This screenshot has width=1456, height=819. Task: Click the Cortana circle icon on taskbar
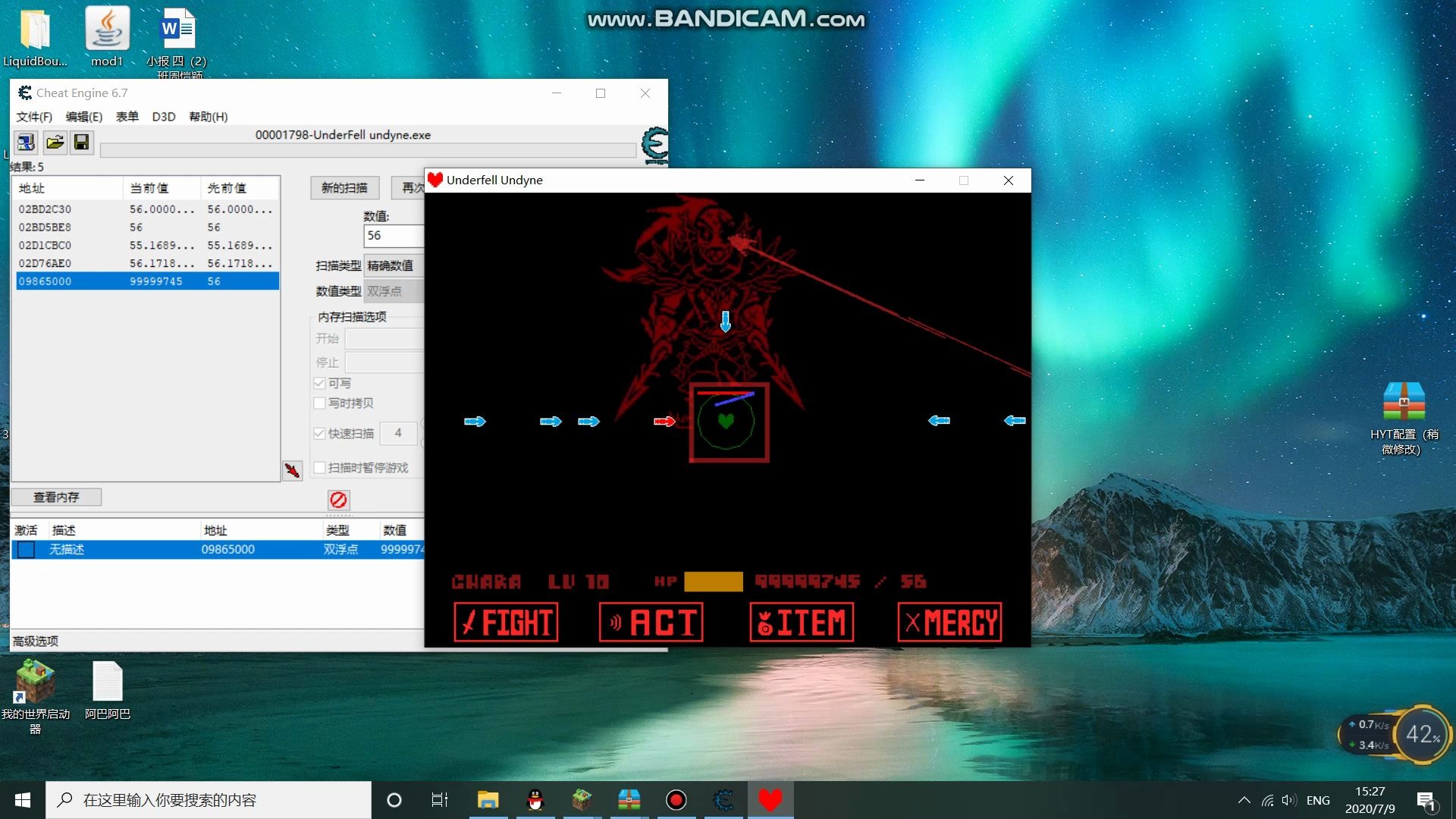(394, 800)
